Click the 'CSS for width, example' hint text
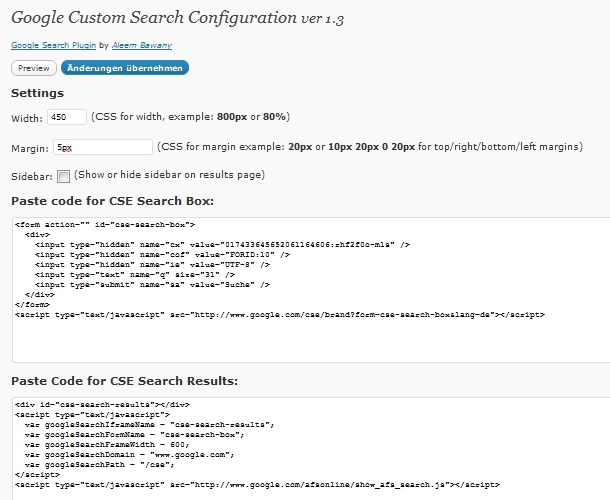This screenshot has height=500, width=610. tap(191, 117)
